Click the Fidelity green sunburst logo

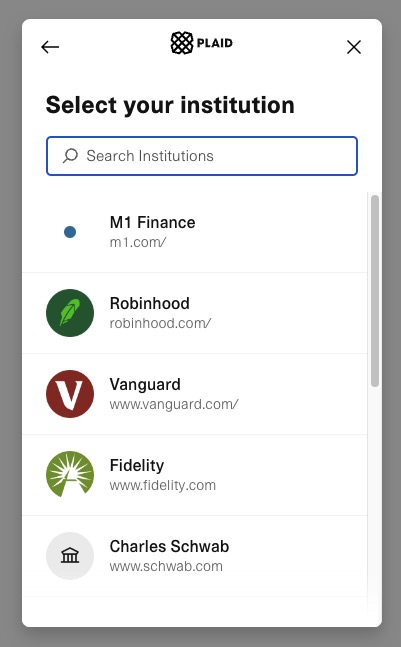tap(70, 475)
